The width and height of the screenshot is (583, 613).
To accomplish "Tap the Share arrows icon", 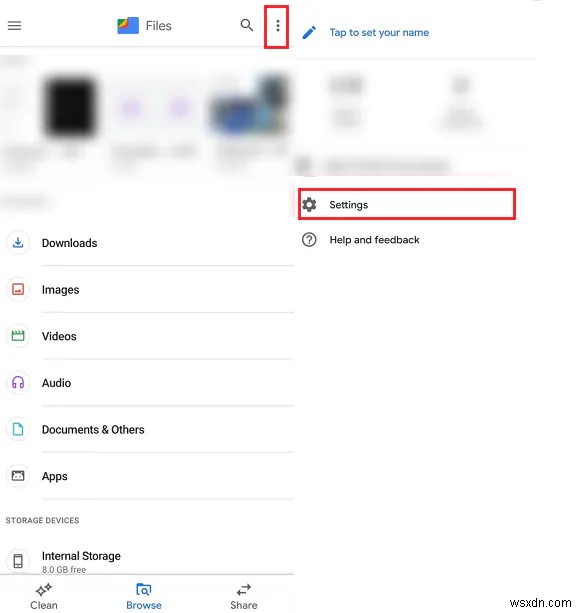I will (x=244, y=589).
